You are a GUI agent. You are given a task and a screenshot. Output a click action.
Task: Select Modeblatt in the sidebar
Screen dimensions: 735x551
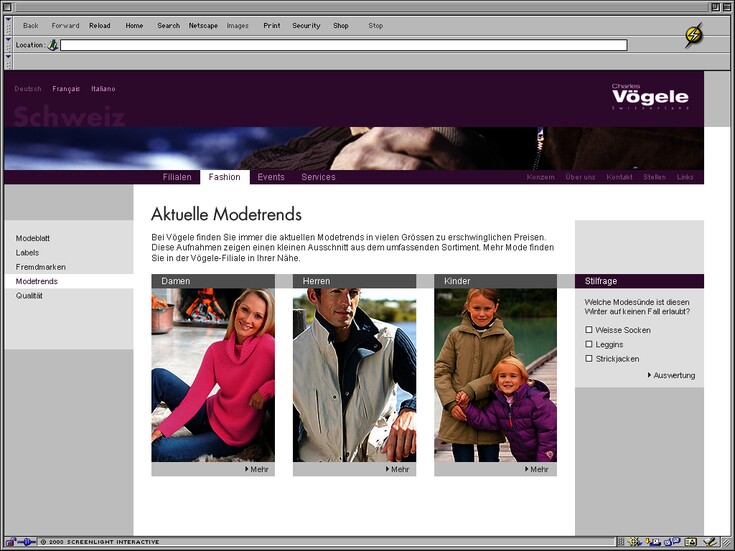[x=33, y=238]
